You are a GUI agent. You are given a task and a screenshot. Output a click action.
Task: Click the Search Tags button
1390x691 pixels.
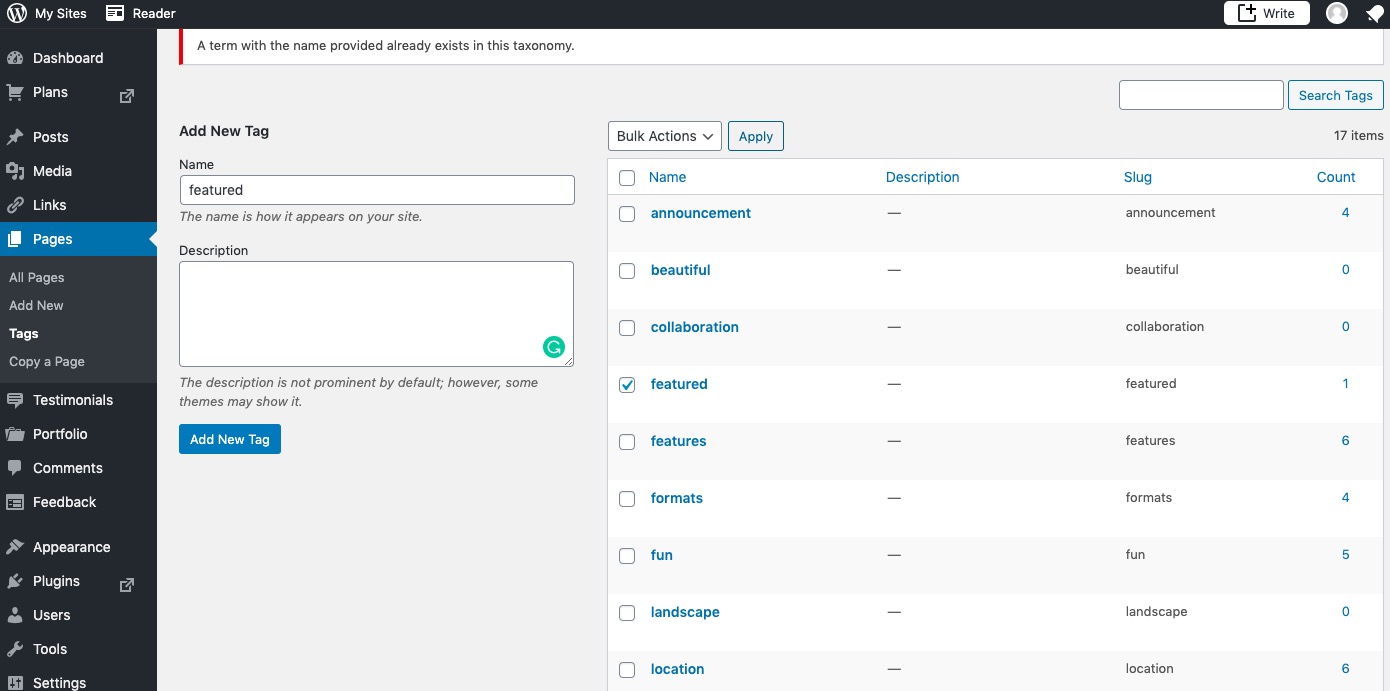1335,95
